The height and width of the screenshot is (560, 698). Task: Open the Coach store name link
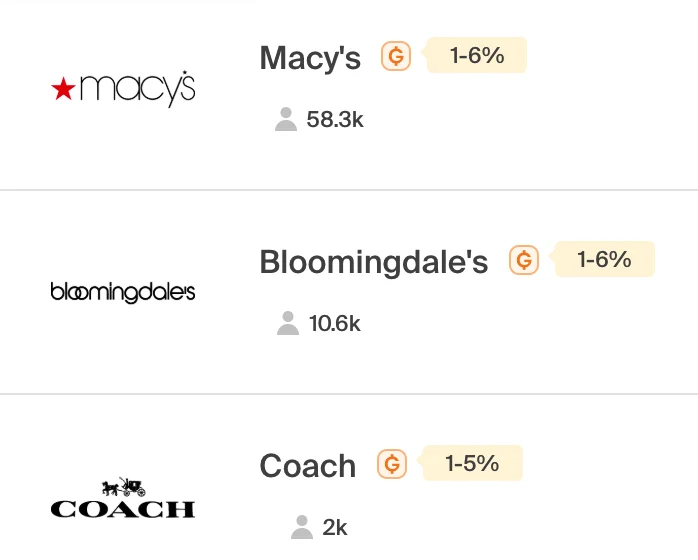click(x=308, y=466)
